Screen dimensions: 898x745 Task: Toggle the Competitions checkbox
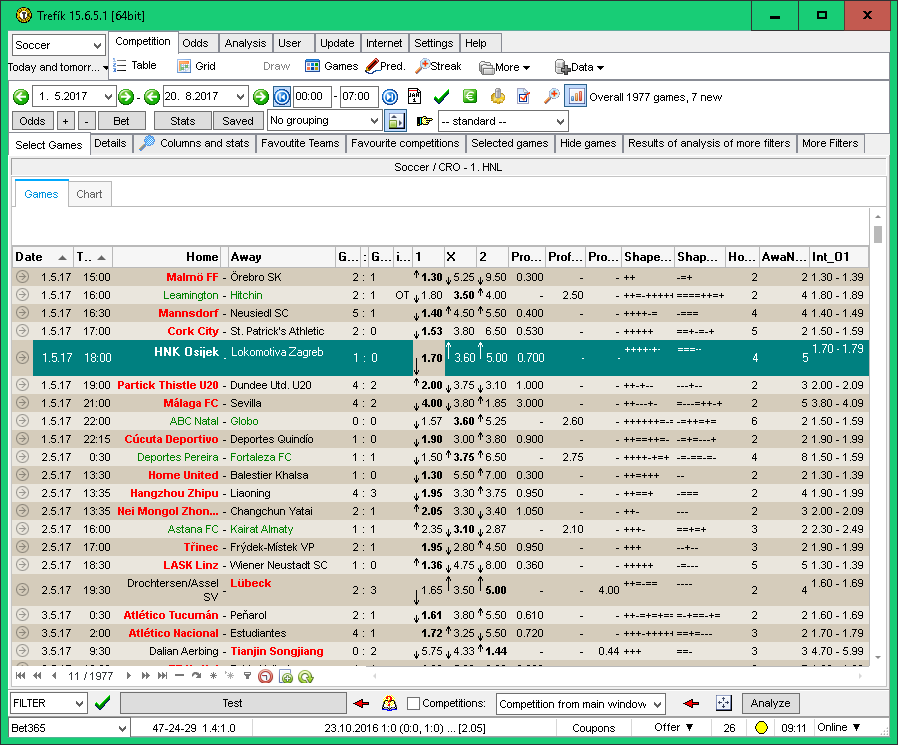point(414,704)
